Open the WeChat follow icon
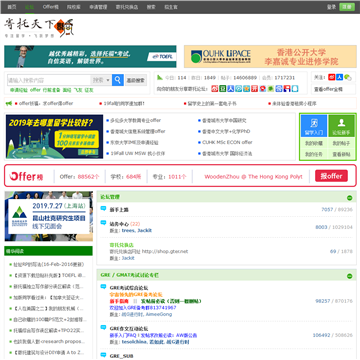Screen dimensions: 360x360 pyautogui.click(x=348, y=77)
